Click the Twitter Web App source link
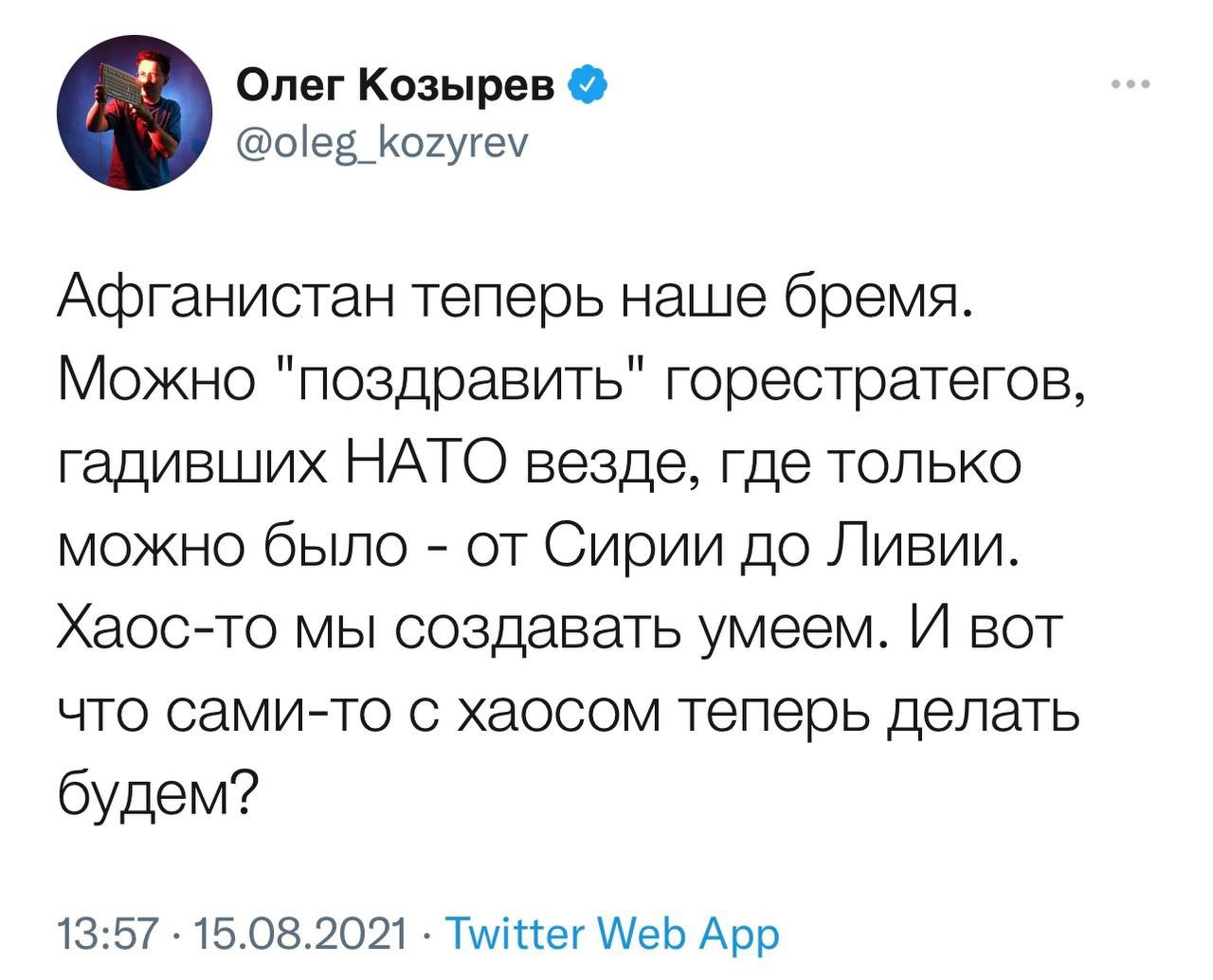Viewport: 1213px width, 980px height. pyautogui.click(x=611, y=933)
